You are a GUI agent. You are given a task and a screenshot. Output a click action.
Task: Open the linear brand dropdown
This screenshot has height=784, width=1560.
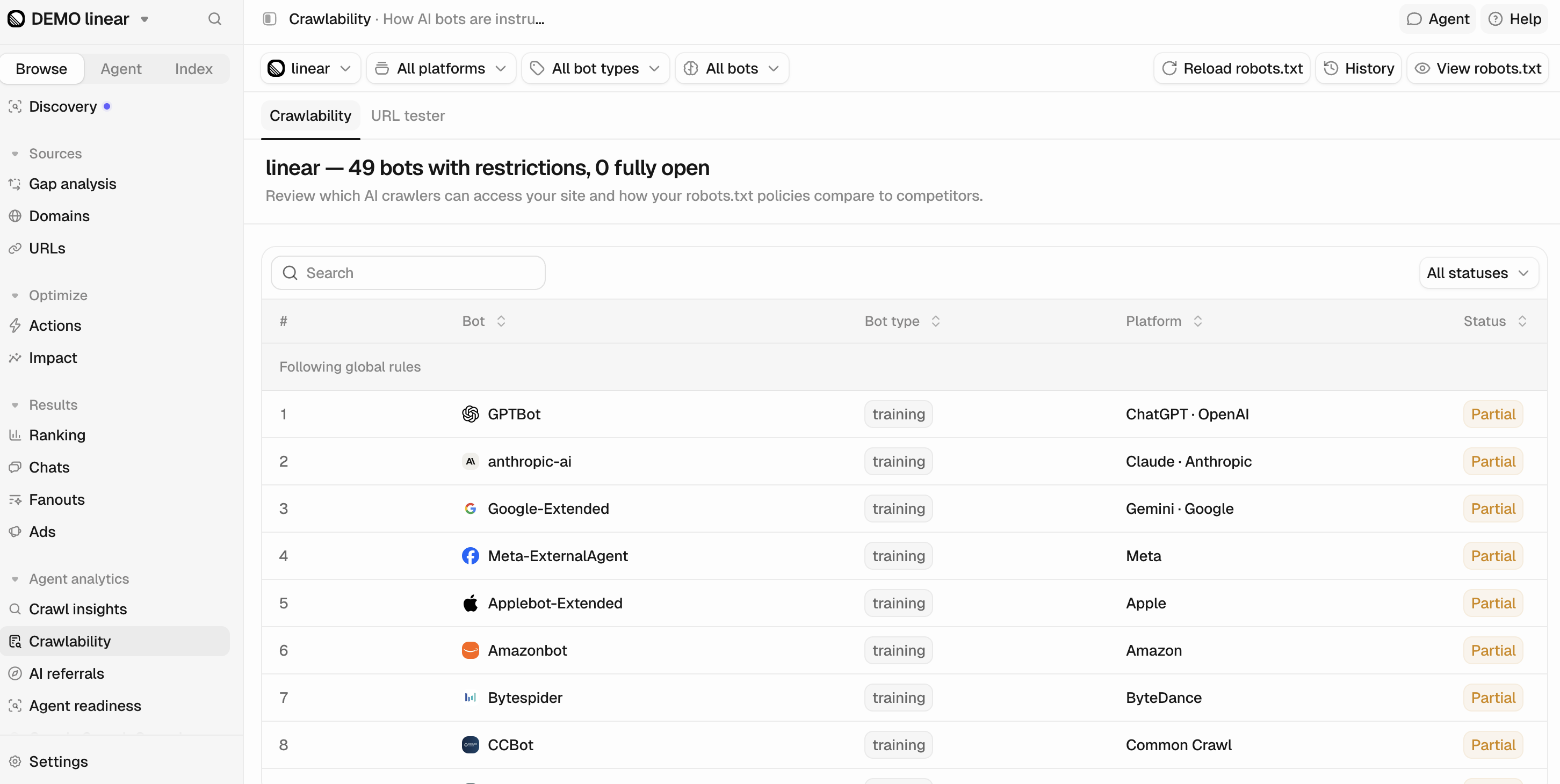pos(310,68)
